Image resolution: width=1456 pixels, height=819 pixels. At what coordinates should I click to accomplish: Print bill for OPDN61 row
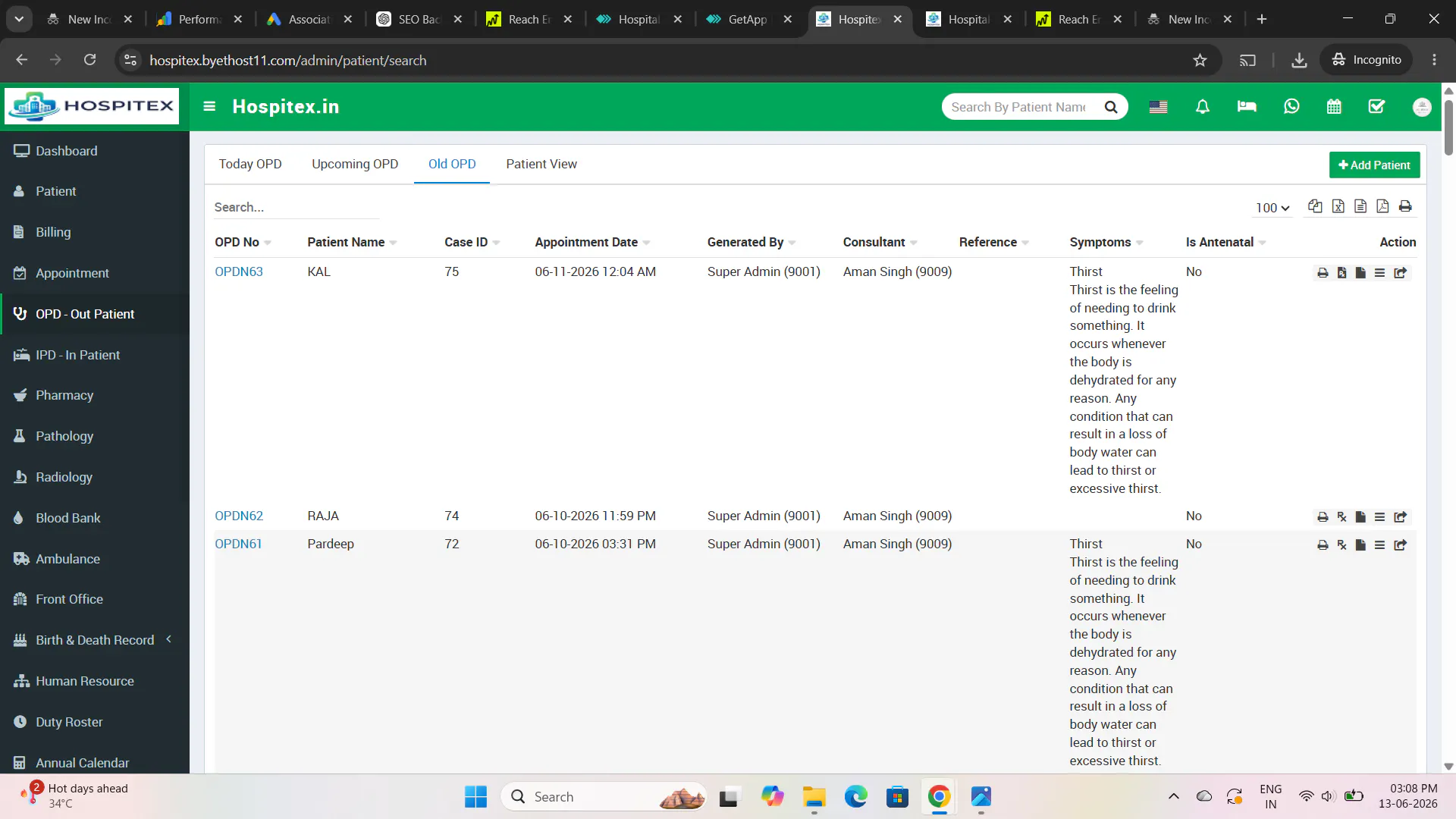point(1323,545)
